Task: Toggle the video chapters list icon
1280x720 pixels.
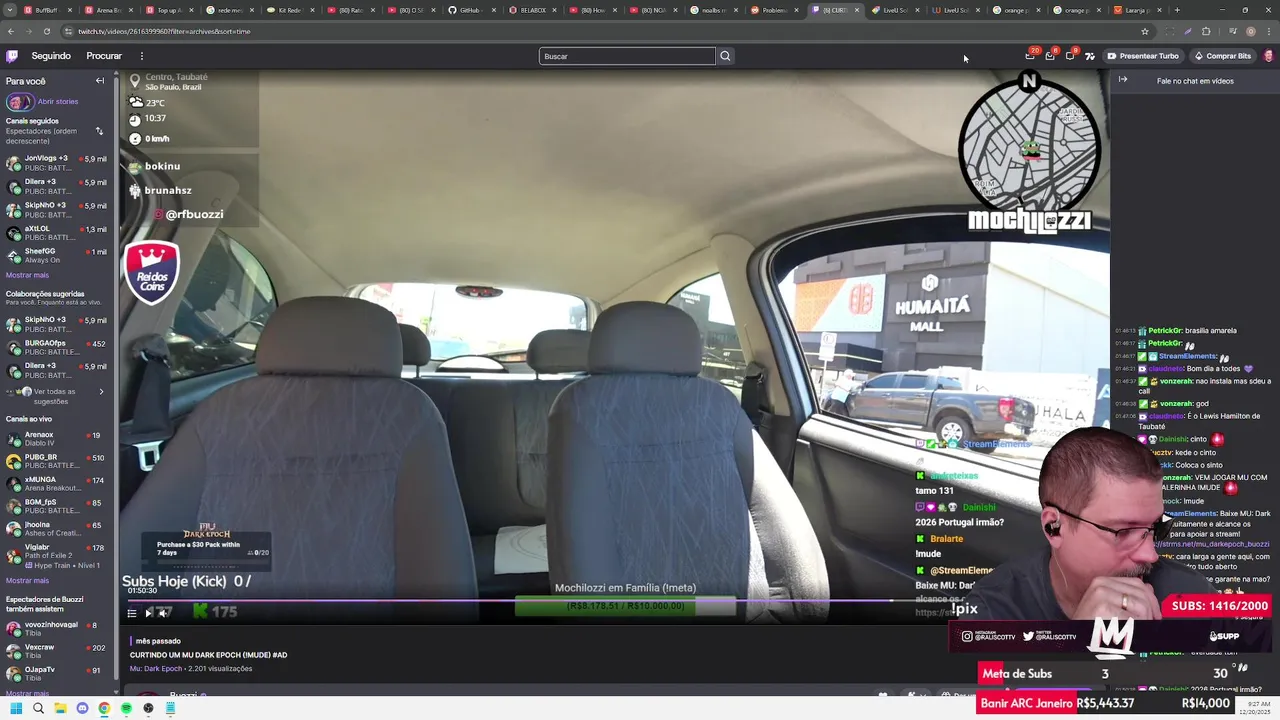Action: 132,613
